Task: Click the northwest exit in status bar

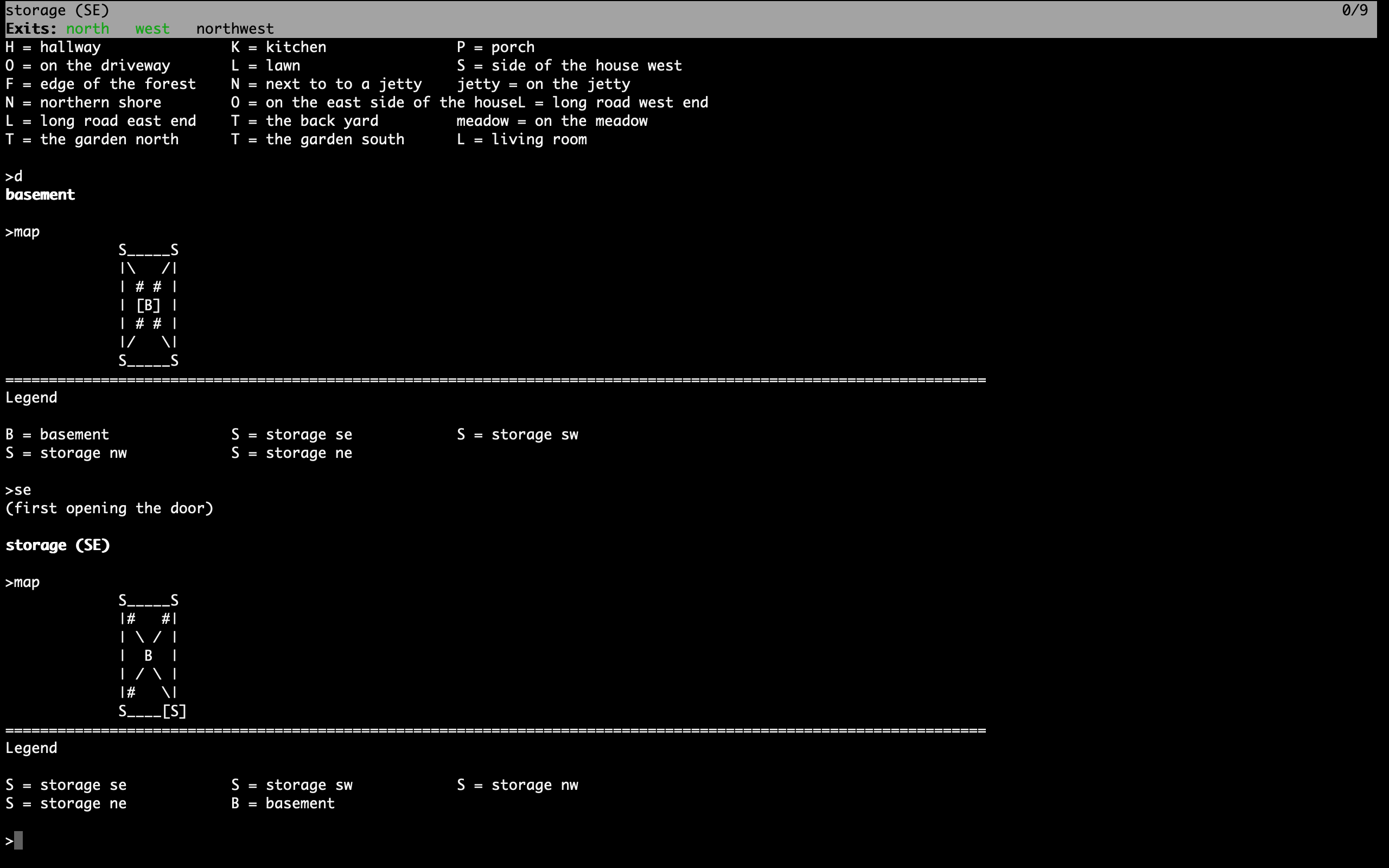Action: [235, 29]
